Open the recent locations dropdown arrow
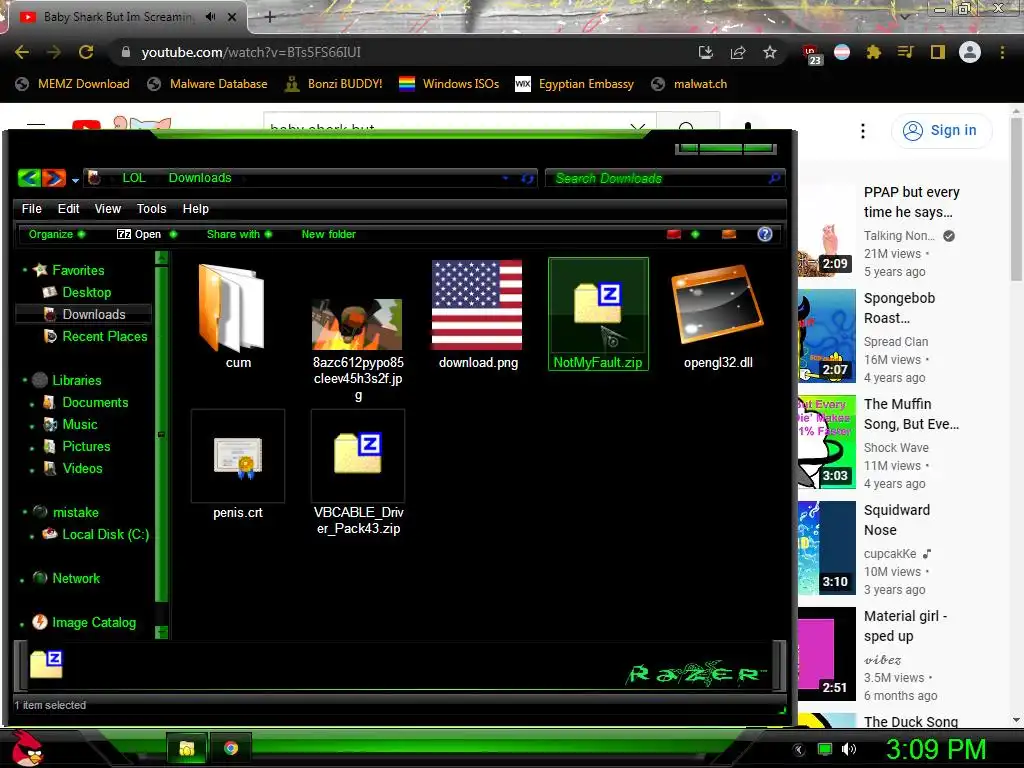 coord(75,180)
